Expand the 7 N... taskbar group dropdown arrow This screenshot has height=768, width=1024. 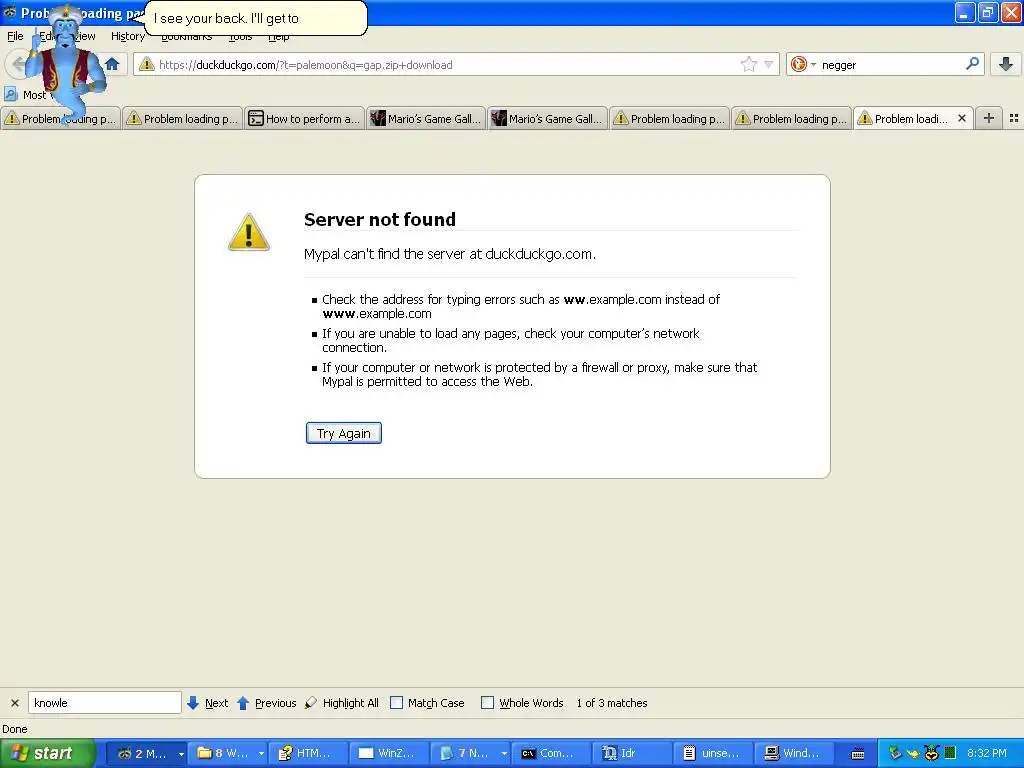(504, 754)
